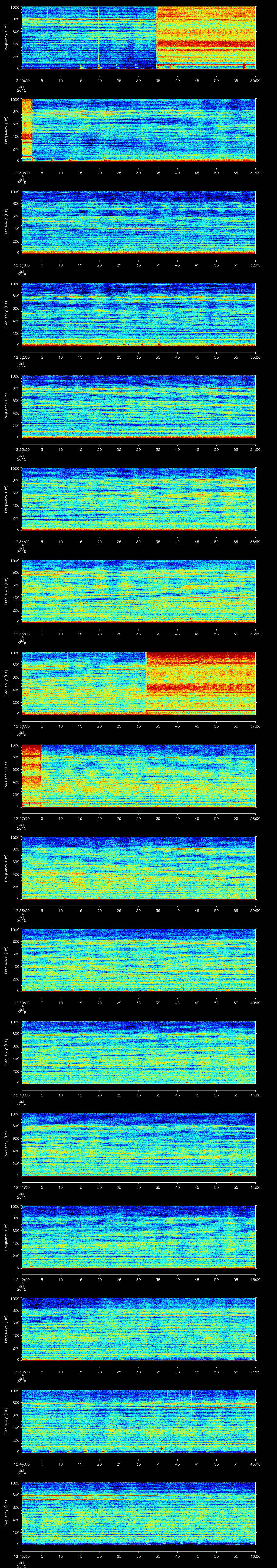The image size is (277, 1568).
Task: Select the spectrogram panel starting at 12:40:00
Action: tap(139, 1052)
